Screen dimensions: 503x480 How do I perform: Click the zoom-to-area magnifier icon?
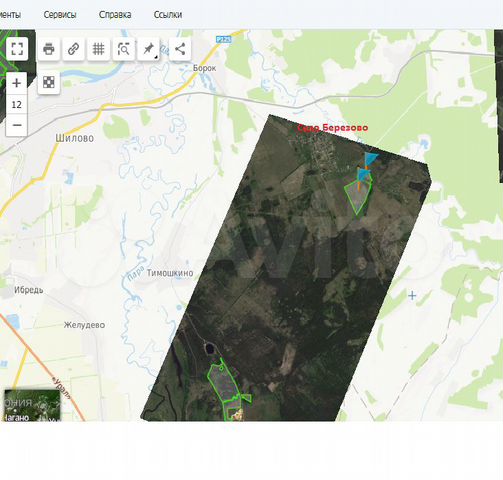123,49
